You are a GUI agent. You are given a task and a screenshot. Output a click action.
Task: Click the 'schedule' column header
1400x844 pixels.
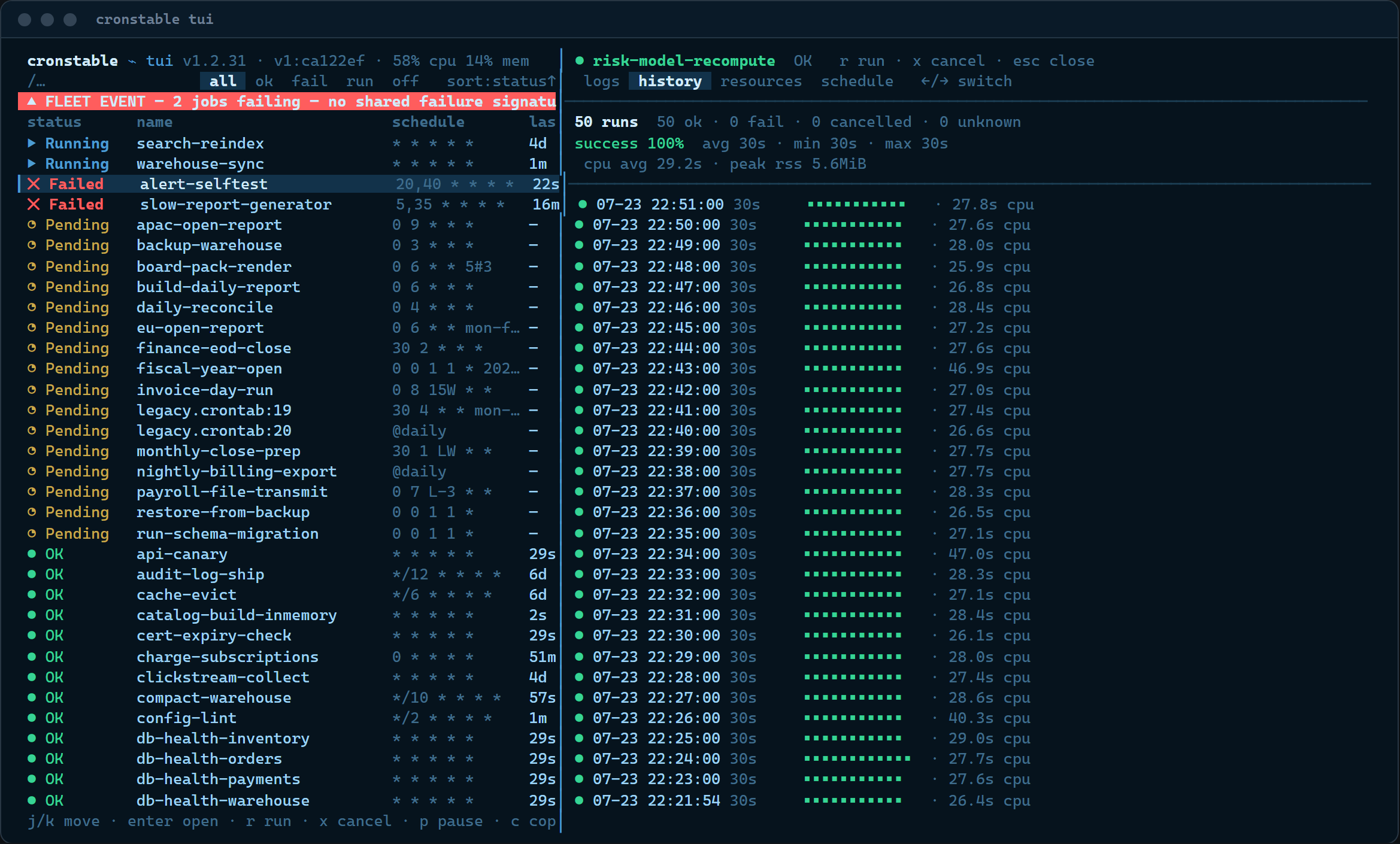[428, 122]
